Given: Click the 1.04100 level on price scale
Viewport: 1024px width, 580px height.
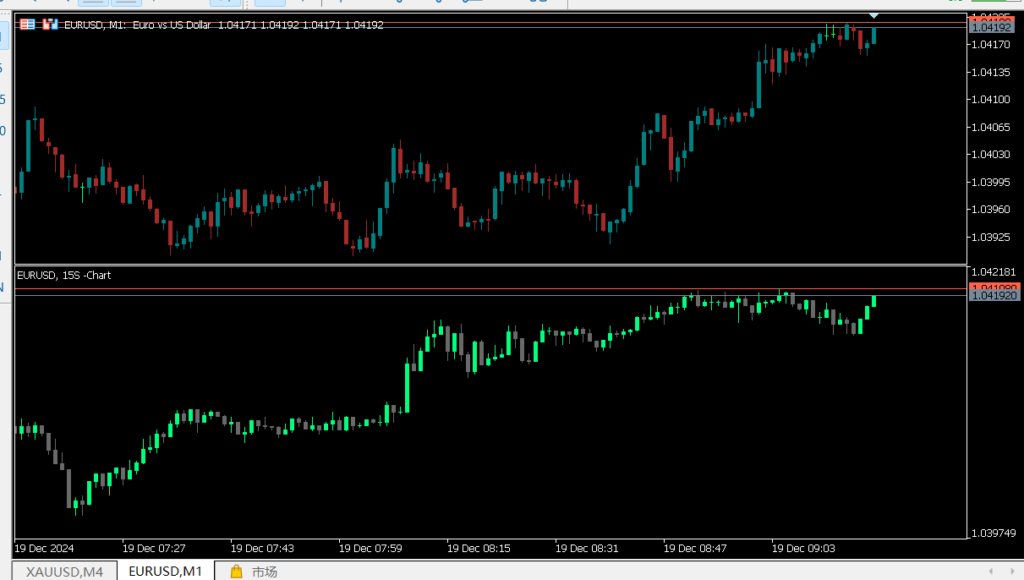Looking at the screenshot, I should (990, 99).
